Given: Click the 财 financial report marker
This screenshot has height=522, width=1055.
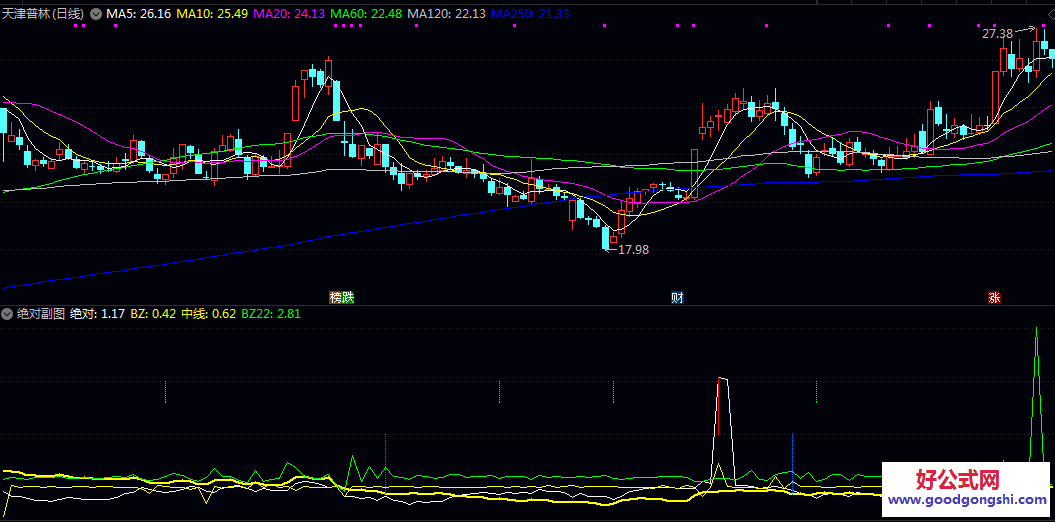Looking at the screenshot, I should tap(677, 297).
